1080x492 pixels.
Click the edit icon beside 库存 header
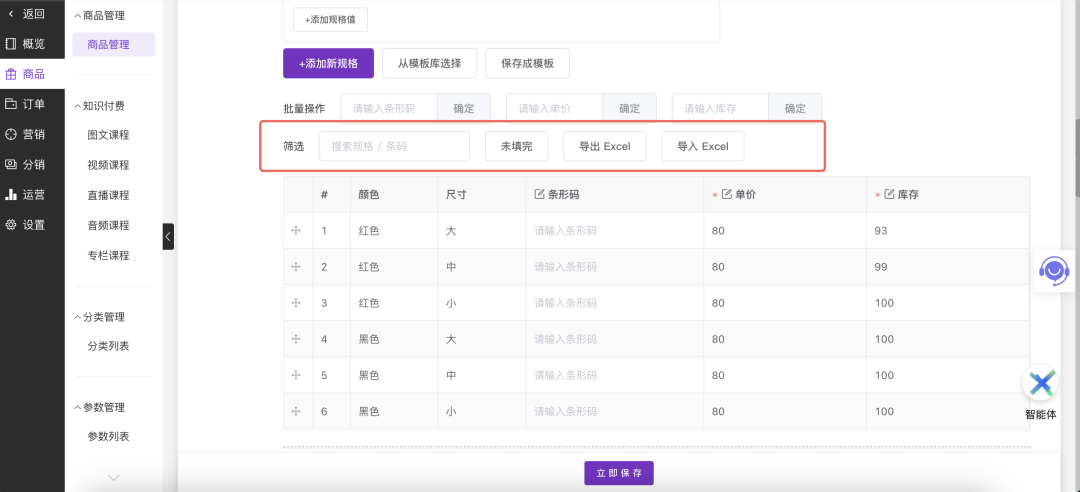tap(889, 195)
